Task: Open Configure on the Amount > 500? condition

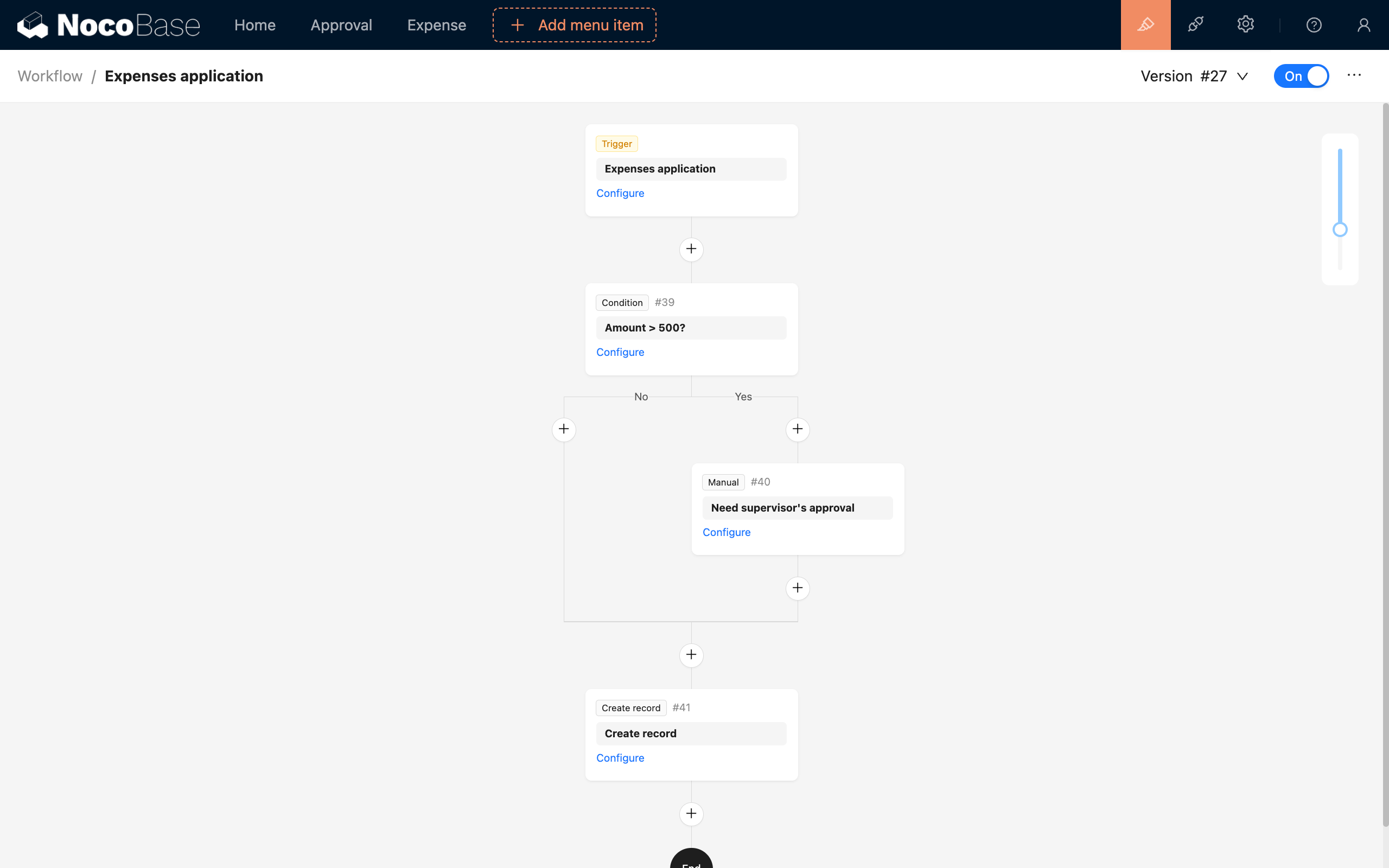Action: pyautogui.click(x=620, y=352)
